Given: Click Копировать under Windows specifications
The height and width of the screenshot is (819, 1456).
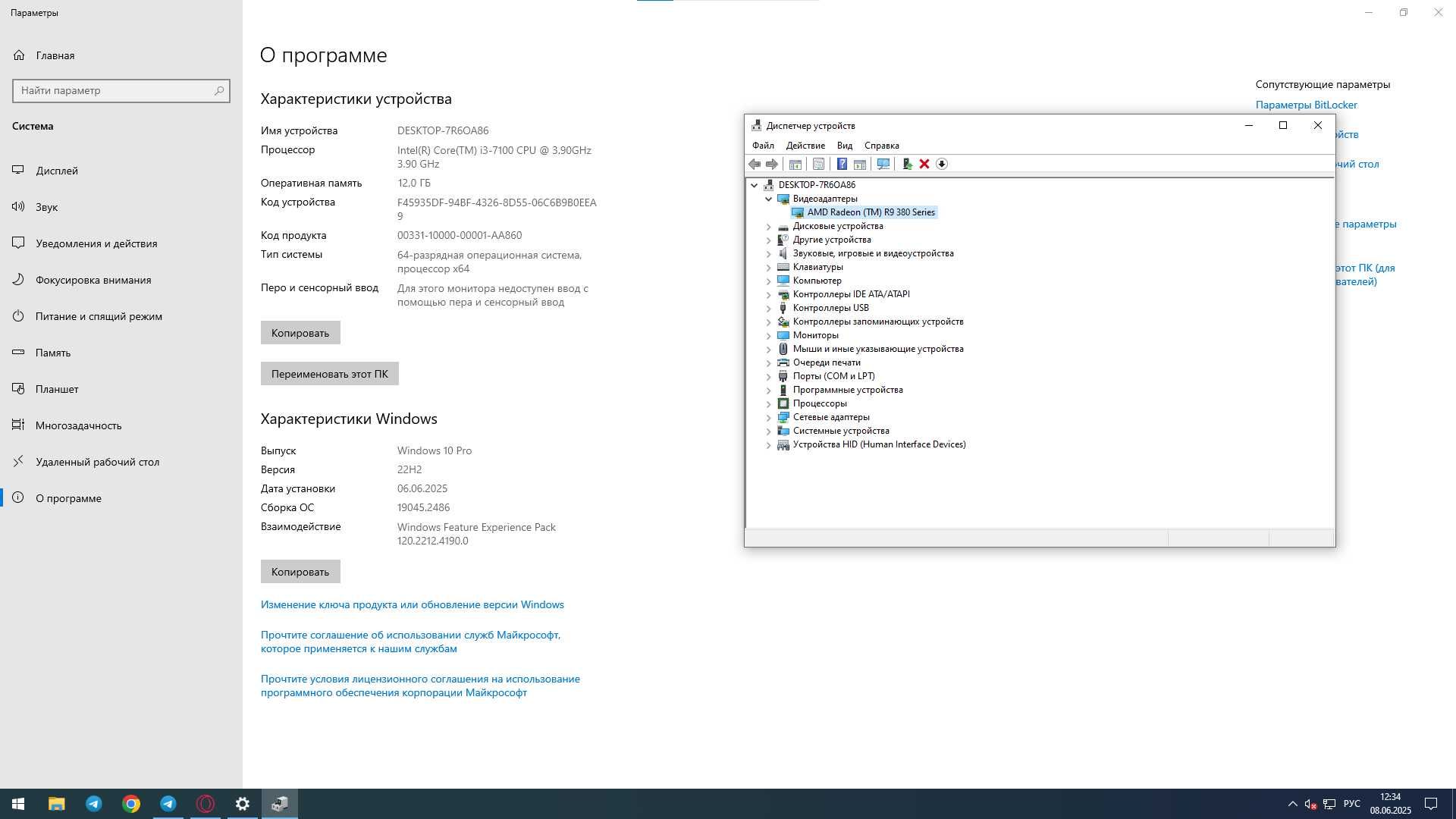Looking at the screenshot, I should 300,572.
